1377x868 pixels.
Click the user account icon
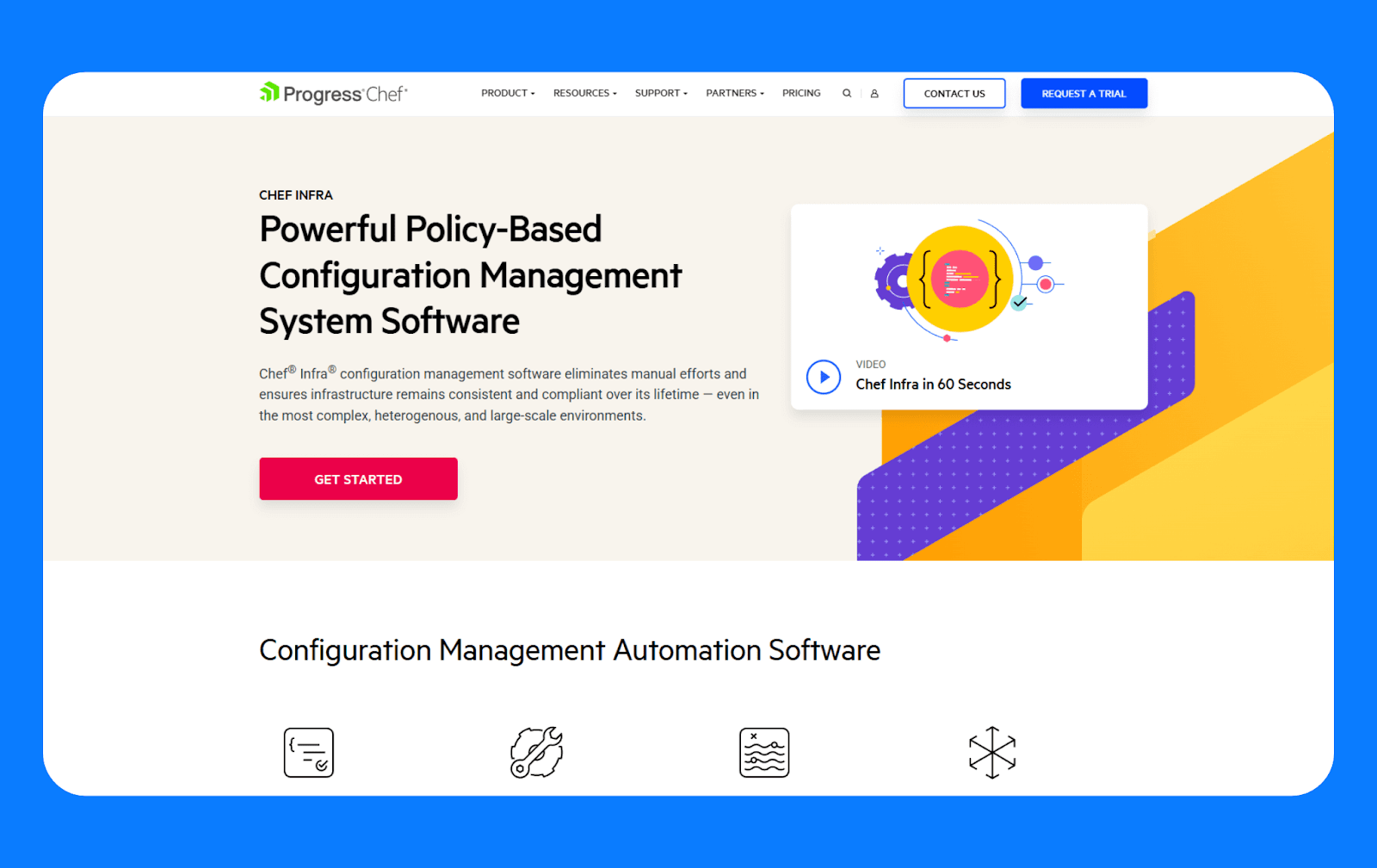coord(874,93)
